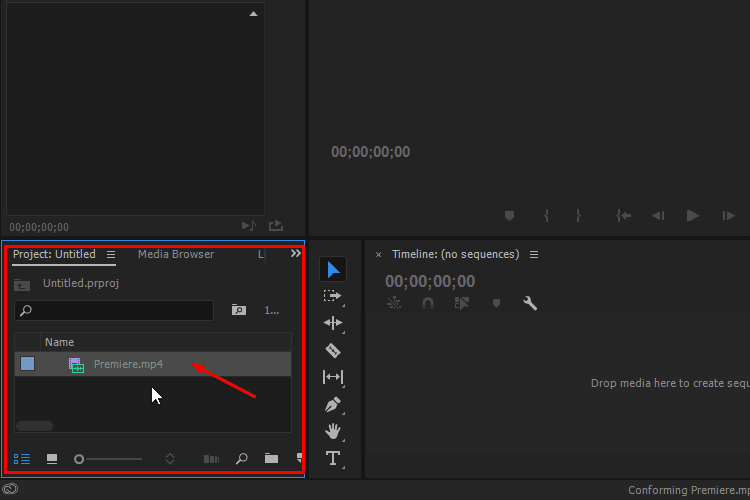Mark Out point in Program Monitor
The image size is (750, 500).
578,216
